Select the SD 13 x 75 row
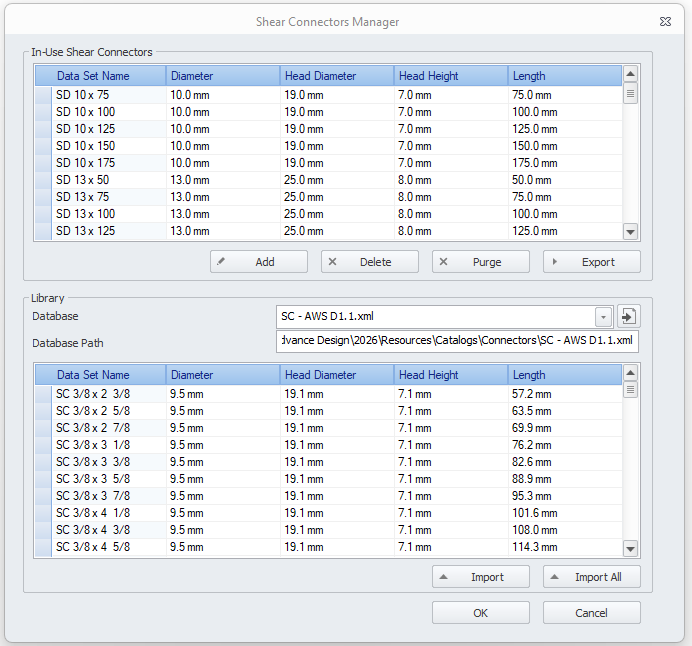The image size is (692, 646). (x=328, y=197)
